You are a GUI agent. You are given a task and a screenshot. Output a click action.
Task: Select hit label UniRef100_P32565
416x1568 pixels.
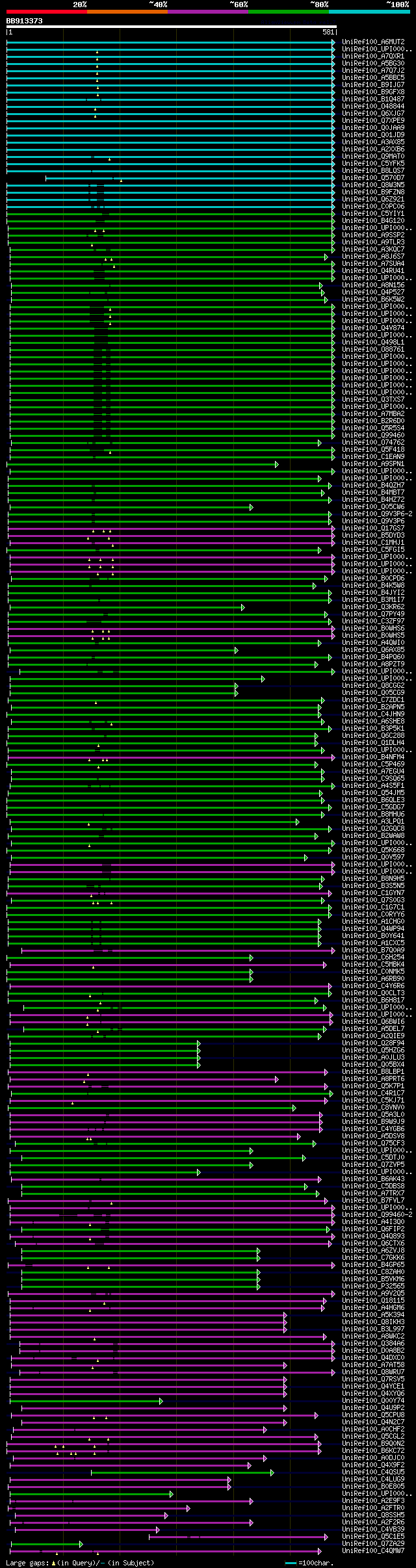click(373, 1287)
